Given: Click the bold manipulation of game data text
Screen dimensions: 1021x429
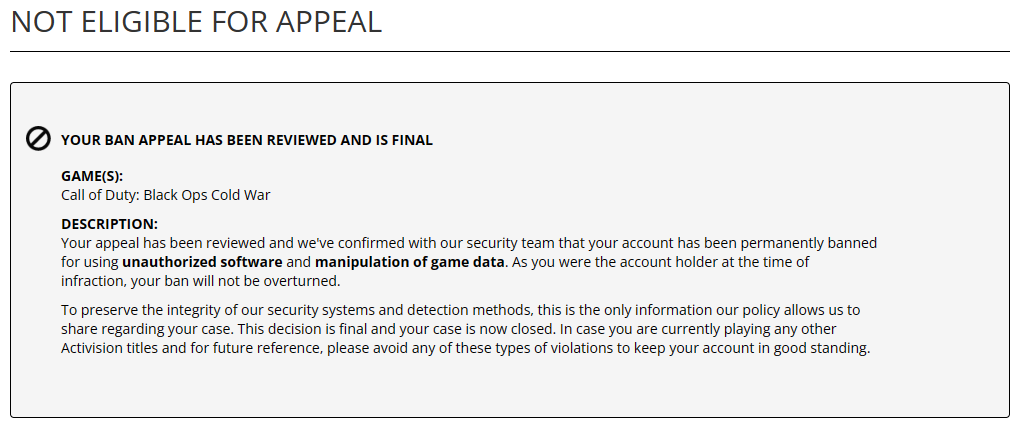Looking at the screenshot, I should 410,262.
